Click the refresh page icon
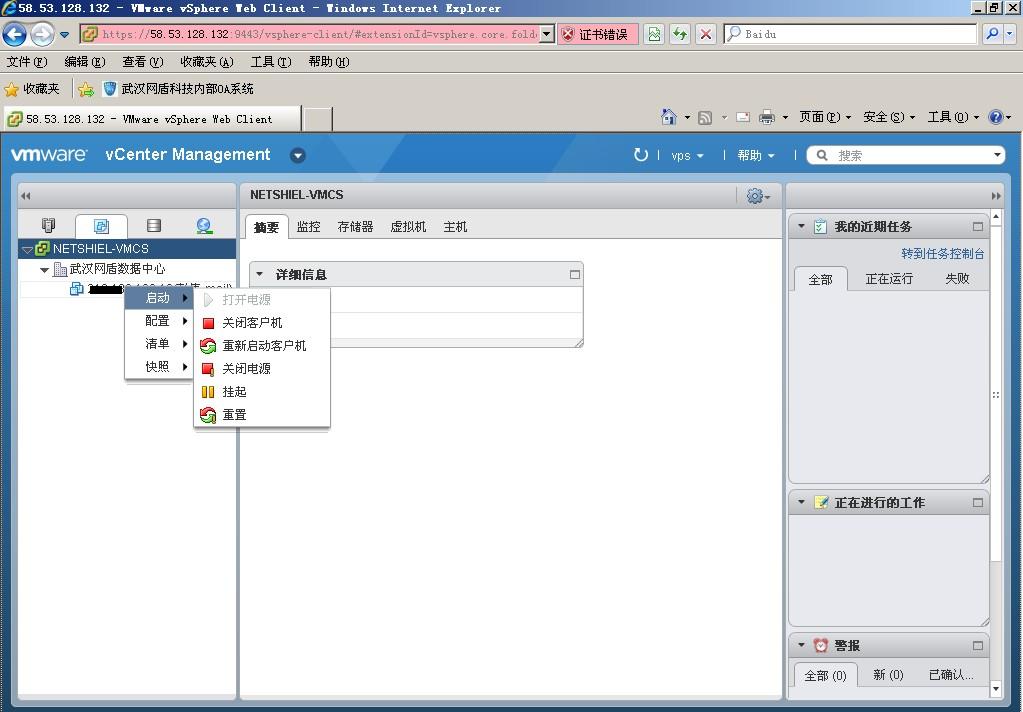The image size is (1023, 712). [x=680, y=34]
